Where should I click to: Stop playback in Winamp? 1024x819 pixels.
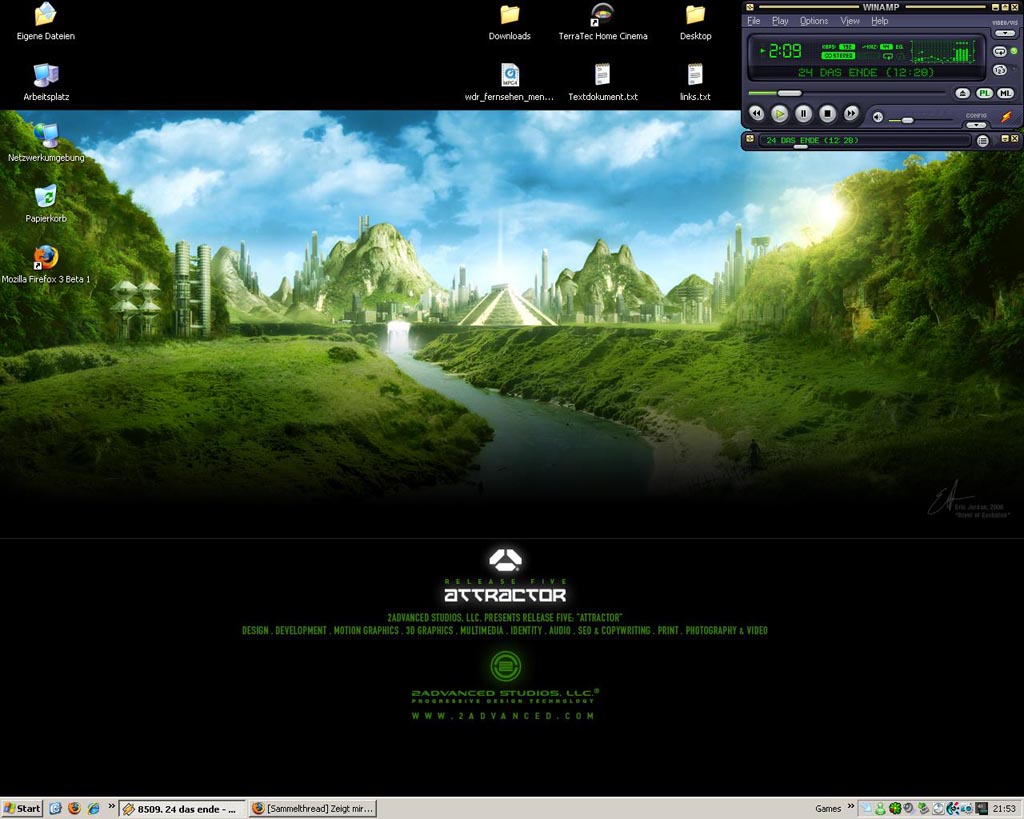tap(827, 114)
